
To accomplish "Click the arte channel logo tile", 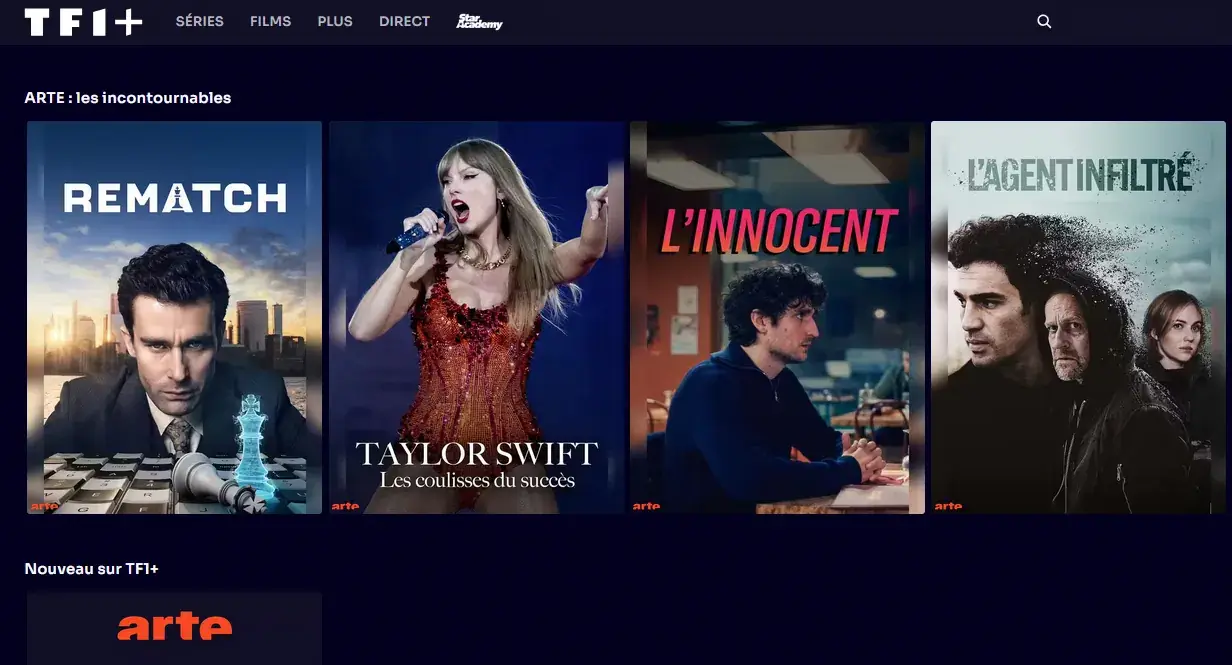I will tap(174, 627).
